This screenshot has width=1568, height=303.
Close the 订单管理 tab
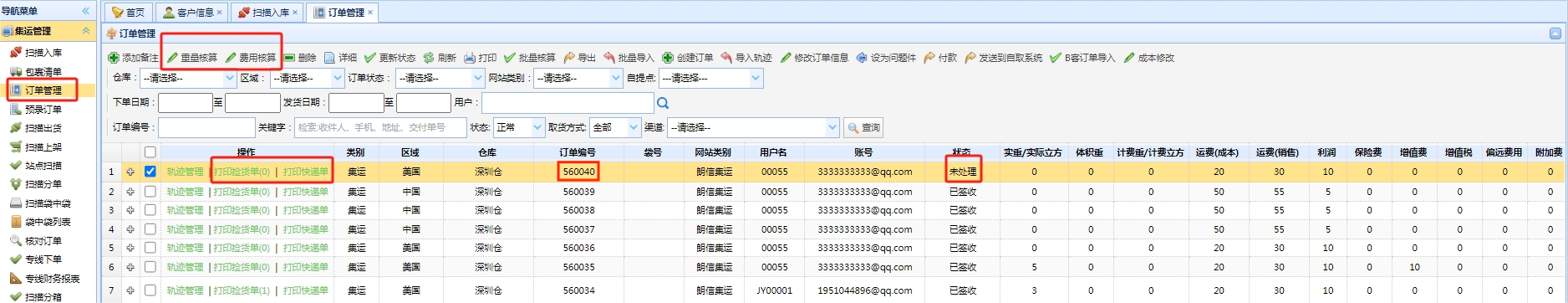click(x=370, y=12)
